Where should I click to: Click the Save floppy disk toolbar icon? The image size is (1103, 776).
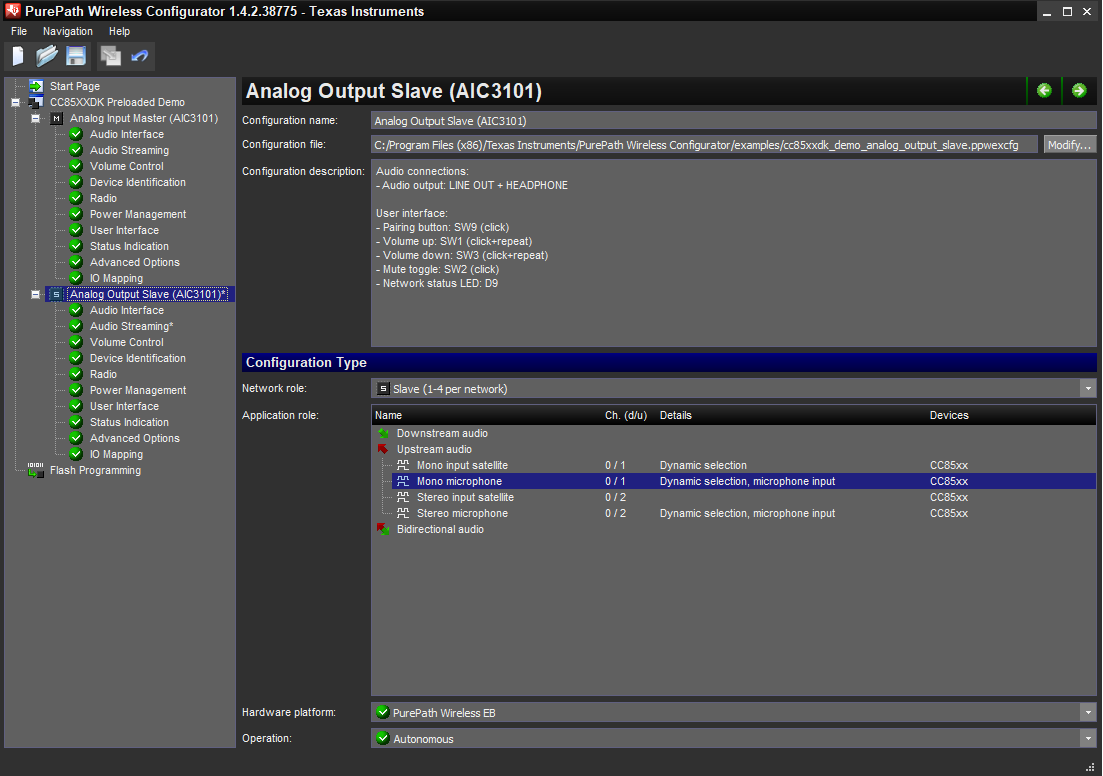point(75,56)
